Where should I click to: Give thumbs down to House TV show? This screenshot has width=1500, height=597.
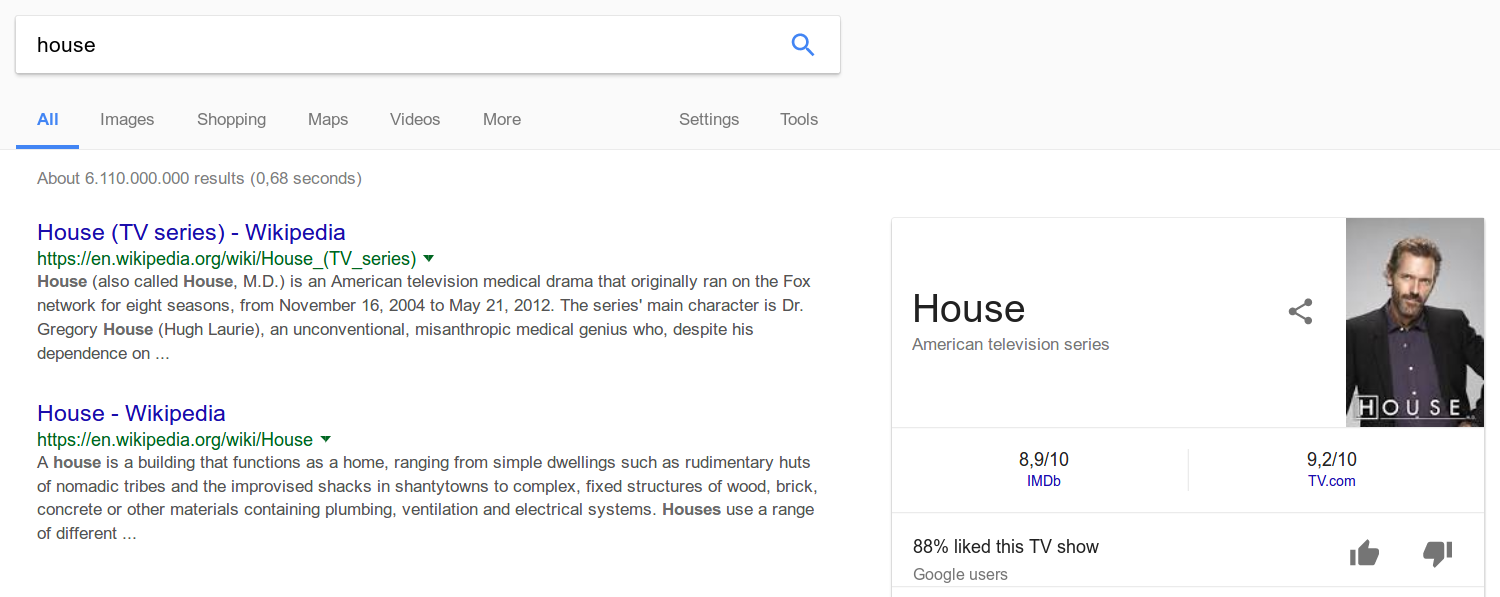point(1437,553)
